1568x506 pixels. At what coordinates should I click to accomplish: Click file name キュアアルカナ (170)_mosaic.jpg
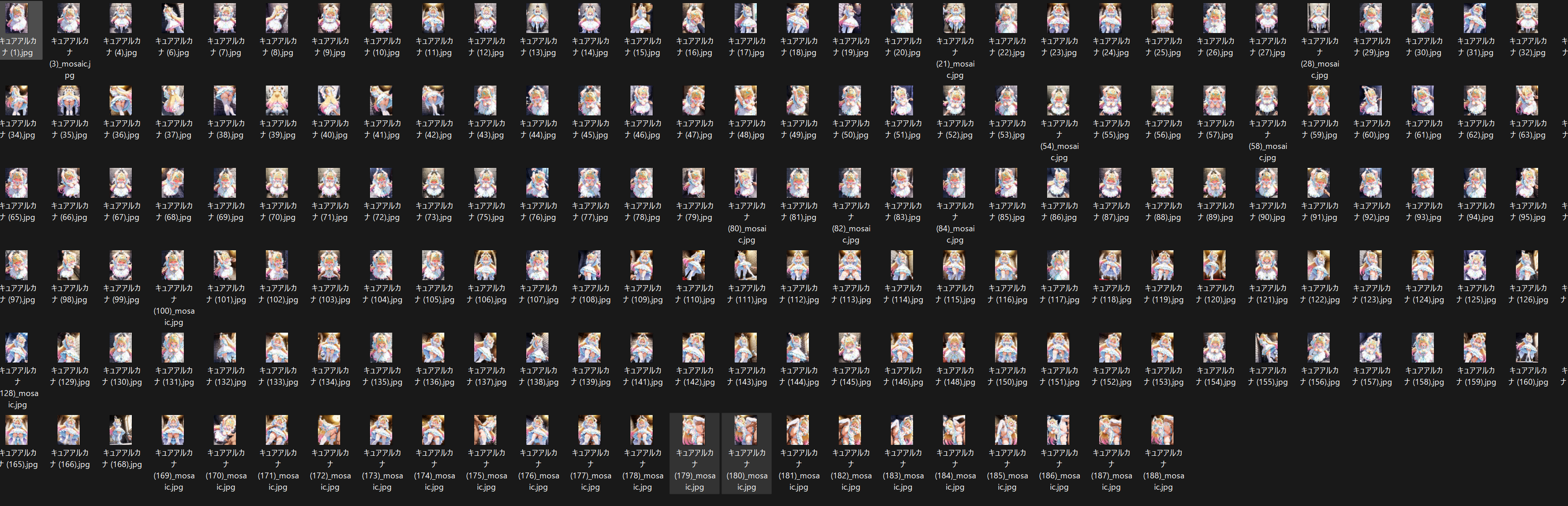[x=225, y=470]
